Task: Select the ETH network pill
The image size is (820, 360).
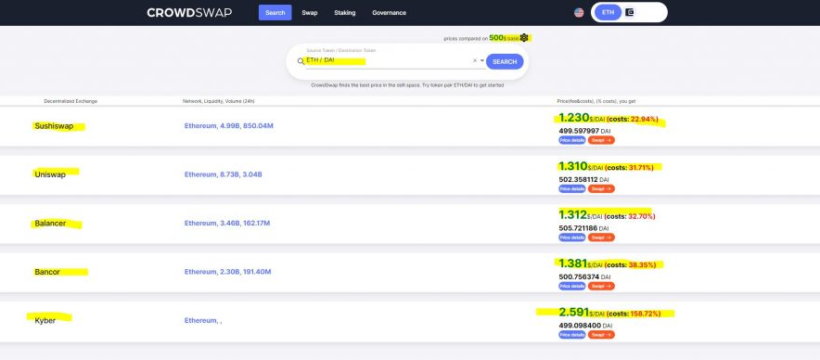Action: pos(608,13)
